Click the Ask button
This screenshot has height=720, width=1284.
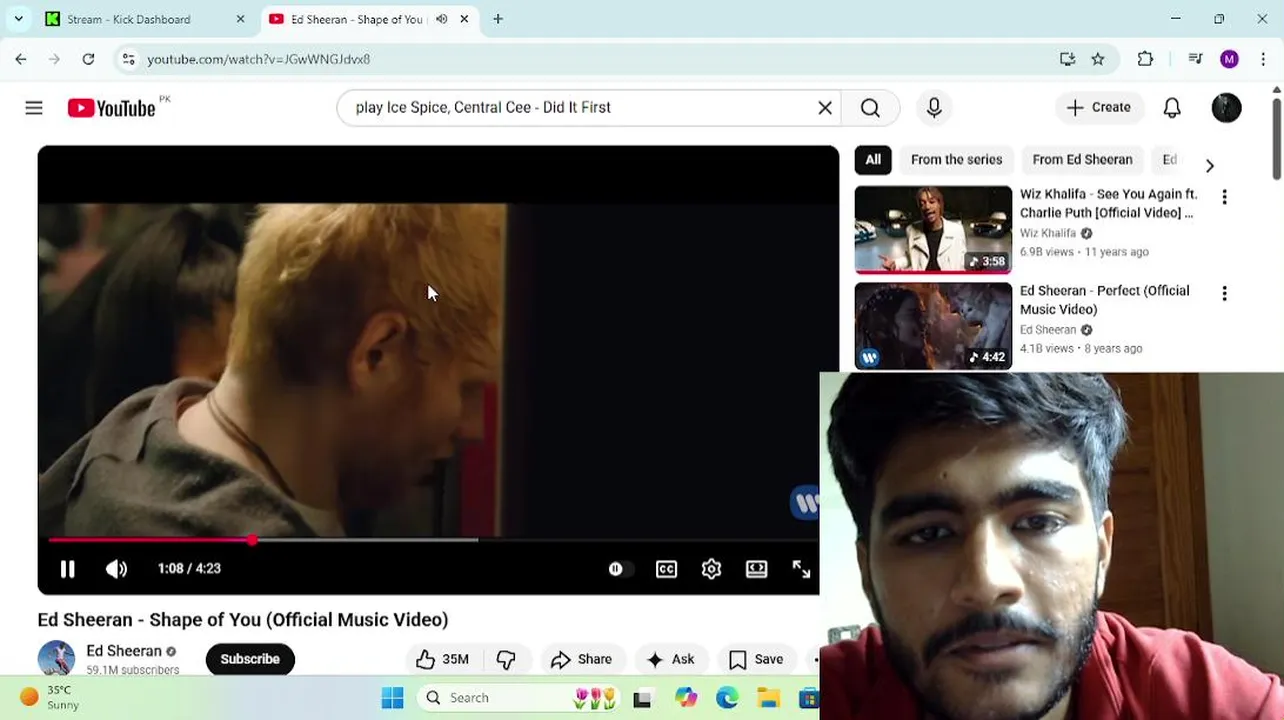click(670, 659)
